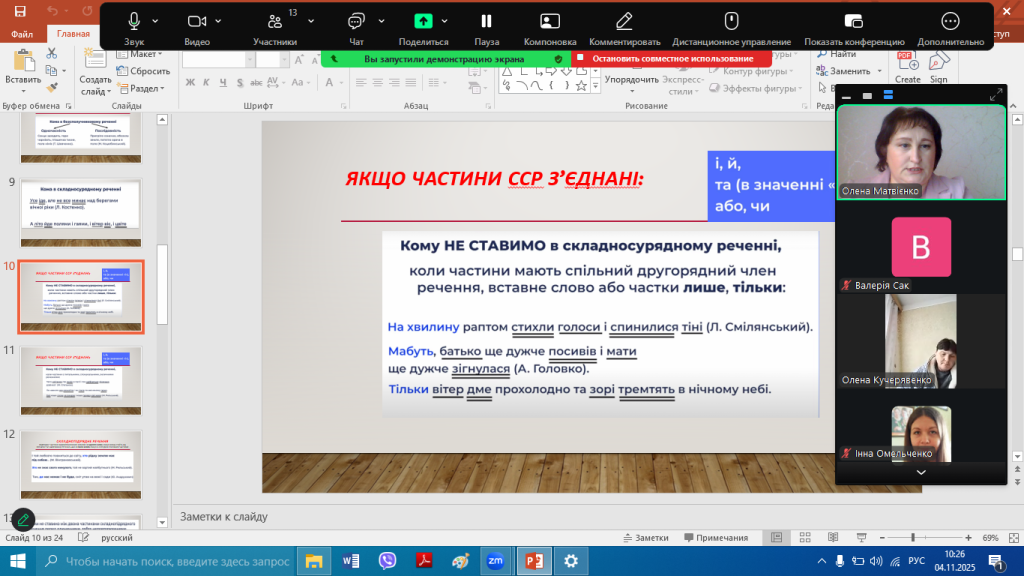The width and height of the screenshot is (1024, 576).
Task: Click the Sign pen icon
Action: 938,67
